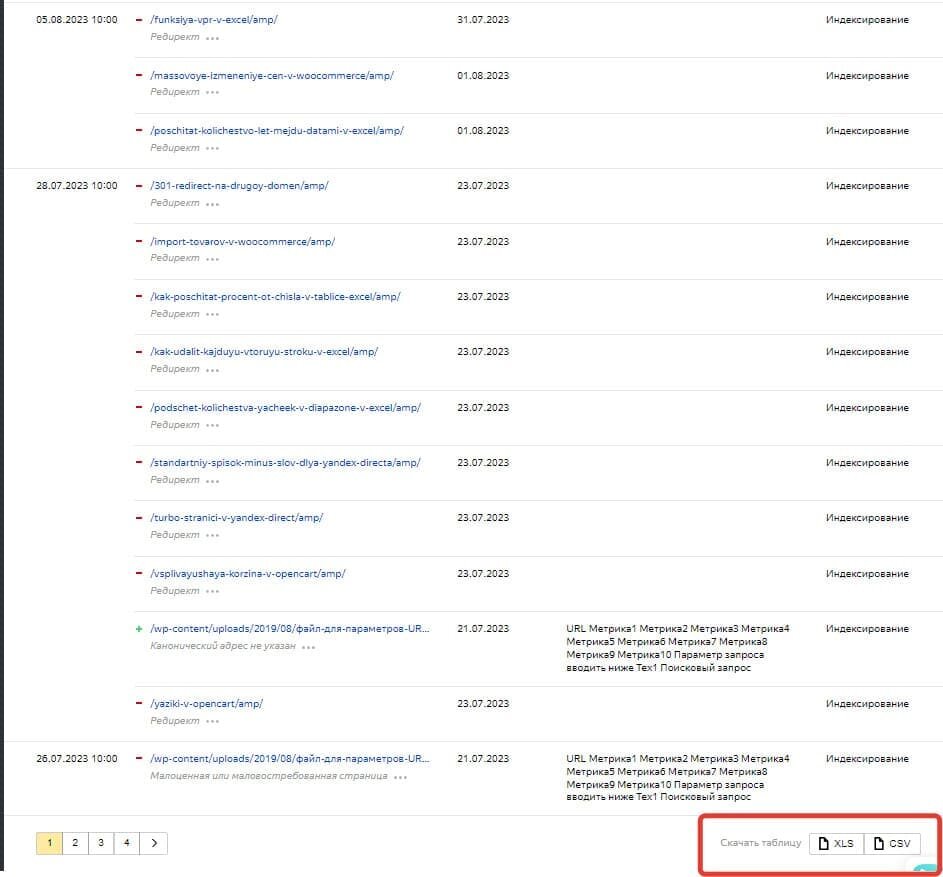Go to page 3 of results
This screenshot has width=943, height=877.
tap(101, 843)
